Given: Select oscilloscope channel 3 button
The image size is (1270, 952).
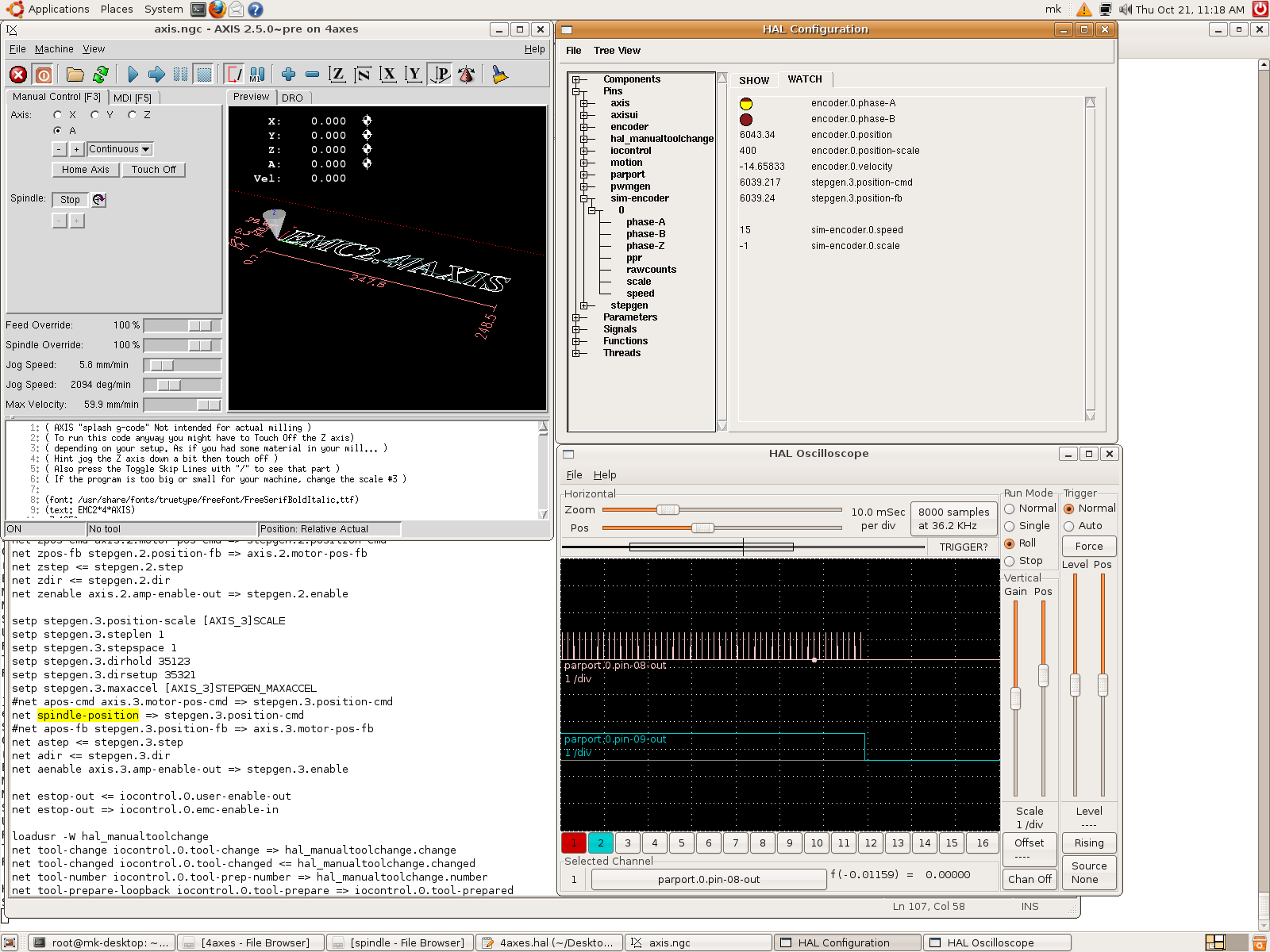Looking at the screenshot, I should [627, 843].
